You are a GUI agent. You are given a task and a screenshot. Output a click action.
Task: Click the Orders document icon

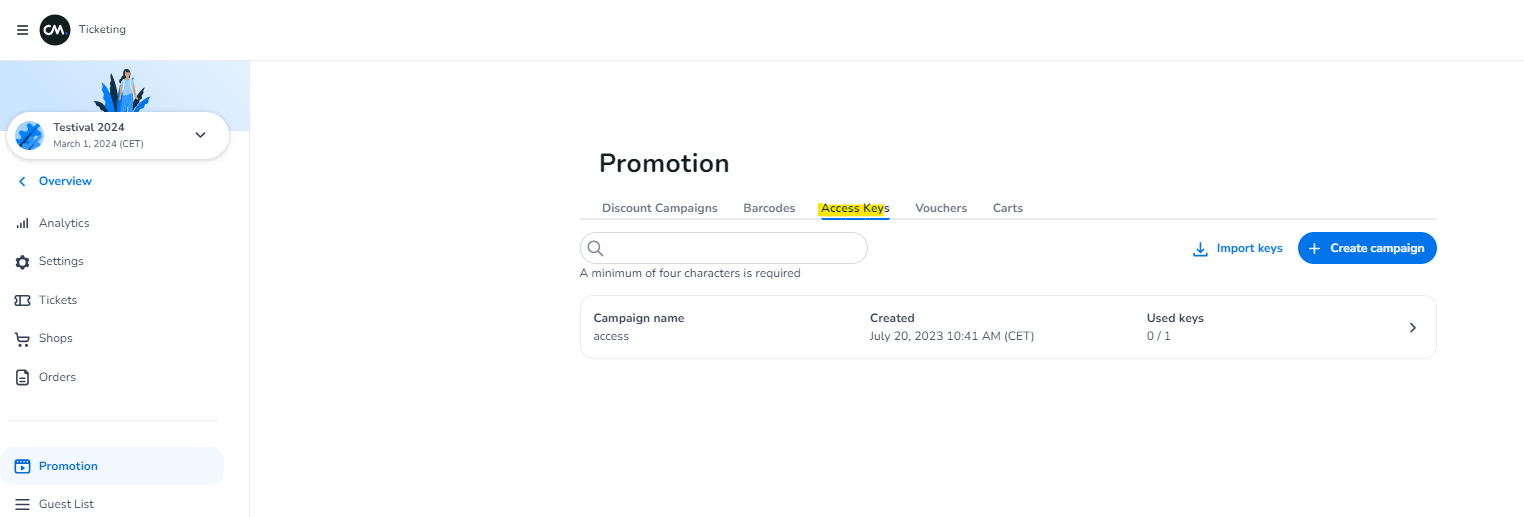(x=22, y=377)
